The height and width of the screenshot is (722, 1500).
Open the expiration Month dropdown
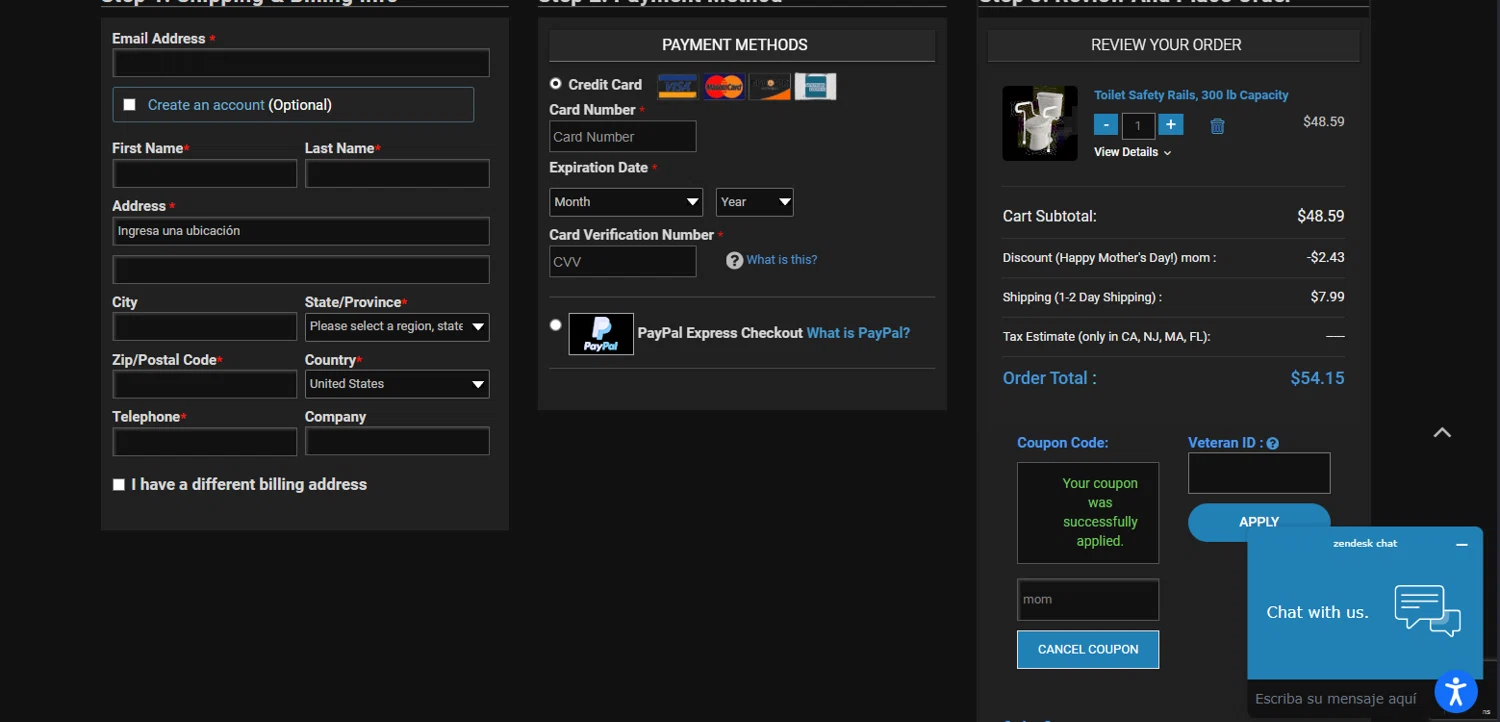(625, 202)
